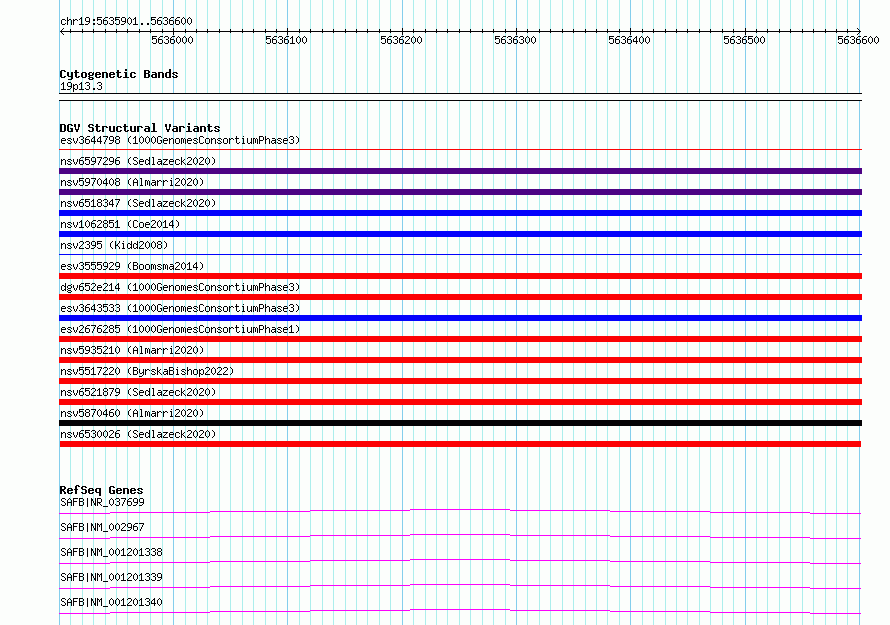Open variant nsv5870460 (Almarri2020) label
Screen dimensions: 890x625
pos(132,413)
